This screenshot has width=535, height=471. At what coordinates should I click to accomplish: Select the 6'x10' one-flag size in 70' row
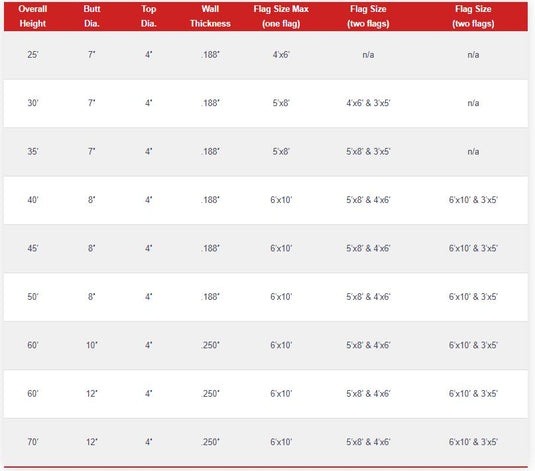[281, 442]
